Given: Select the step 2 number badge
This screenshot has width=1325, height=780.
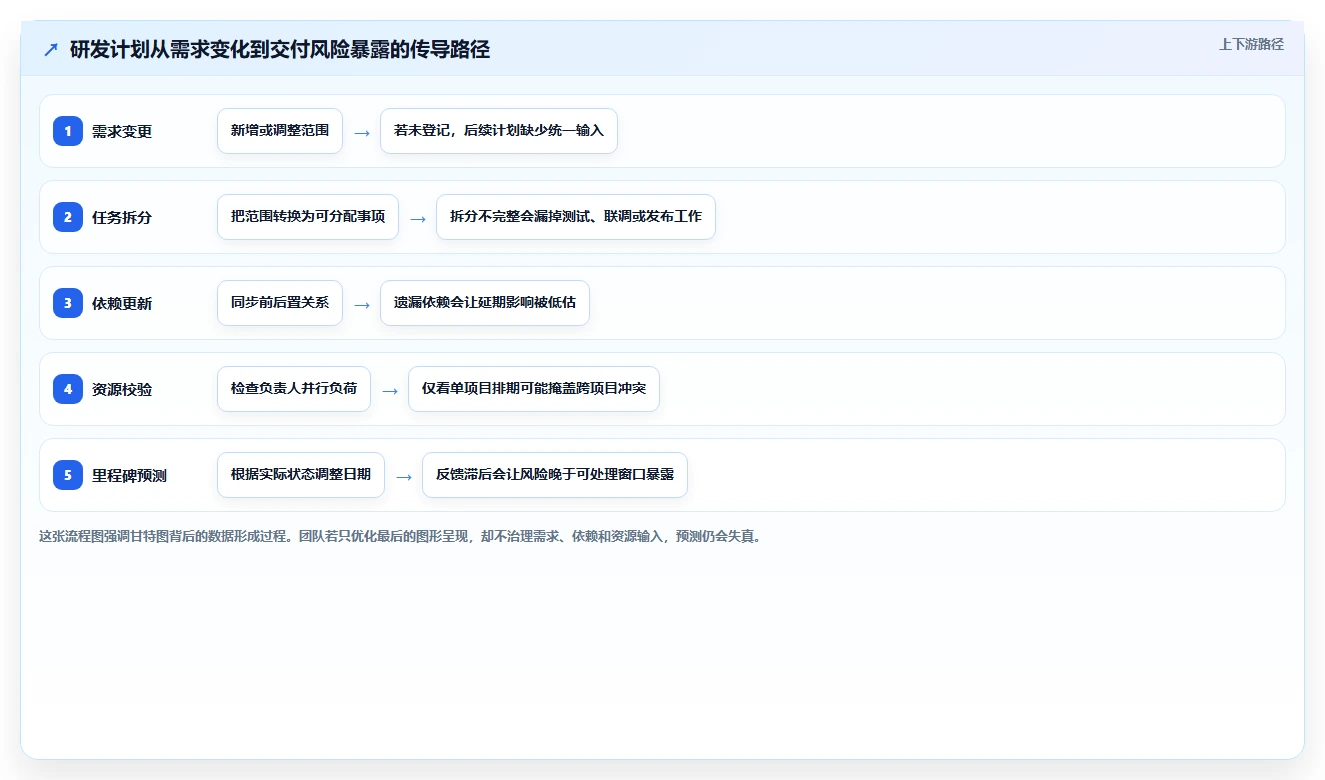Looking at the screenshot, I should pos(68,217).
